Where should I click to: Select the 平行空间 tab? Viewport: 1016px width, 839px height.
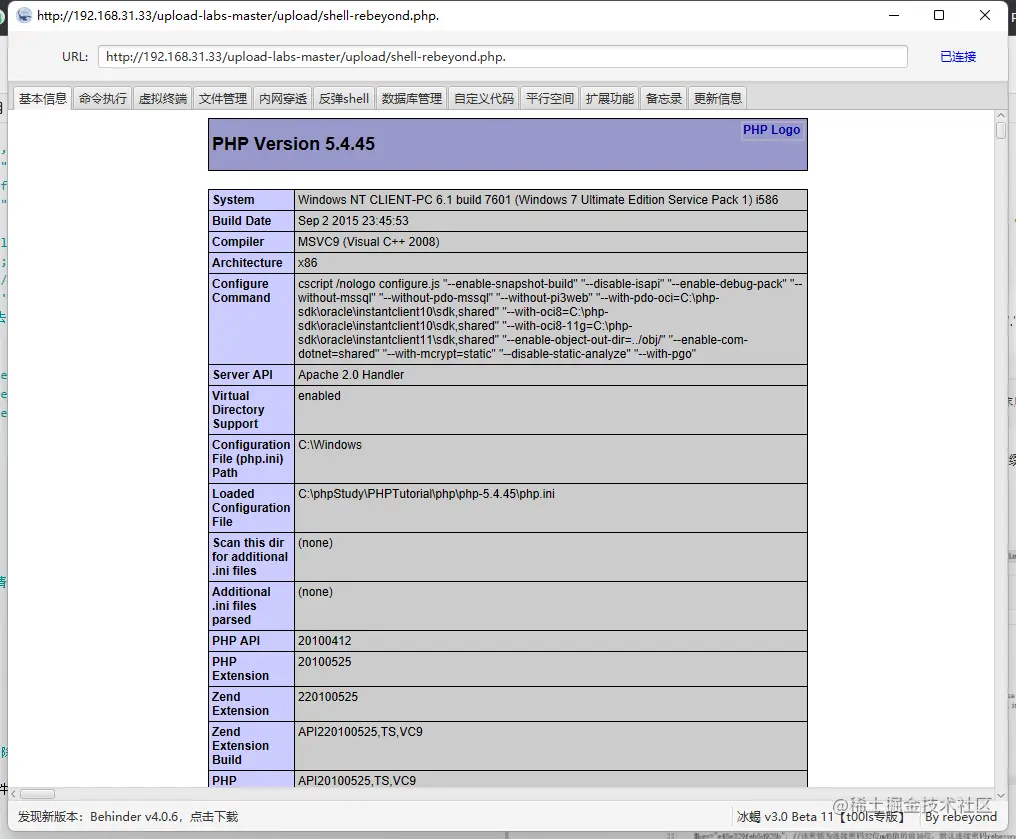(549, 98)
